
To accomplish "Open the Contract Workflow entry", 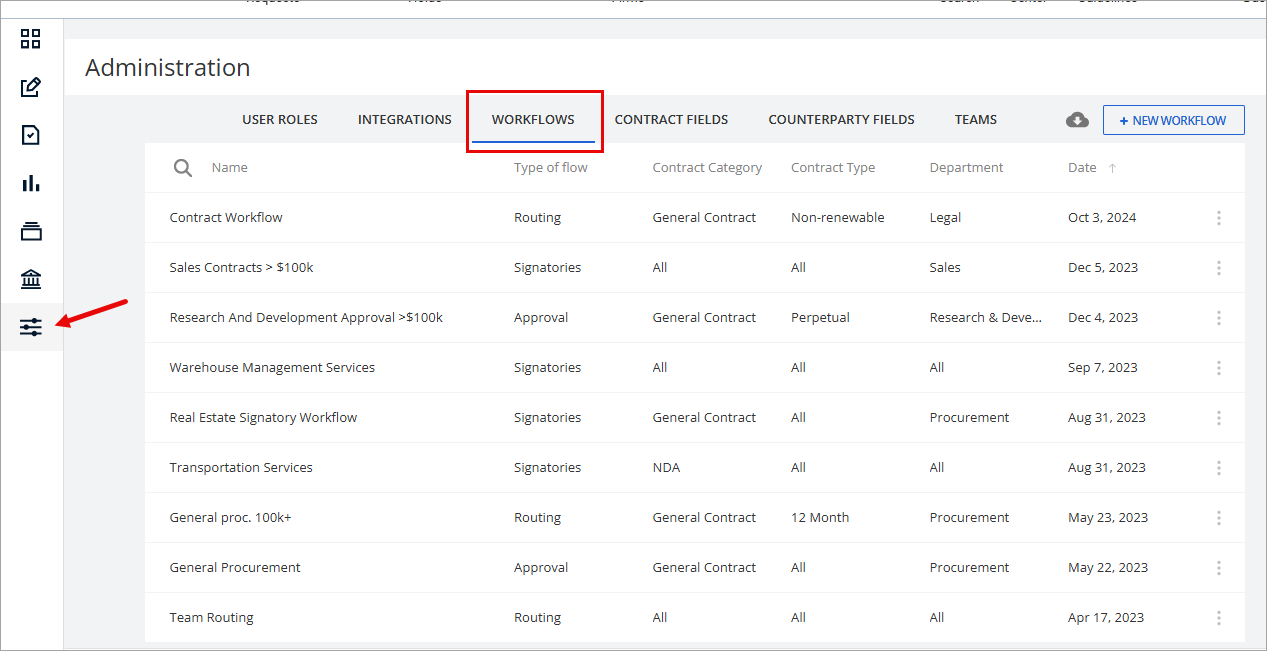I will pyautogui.click(x=226, y=218).
